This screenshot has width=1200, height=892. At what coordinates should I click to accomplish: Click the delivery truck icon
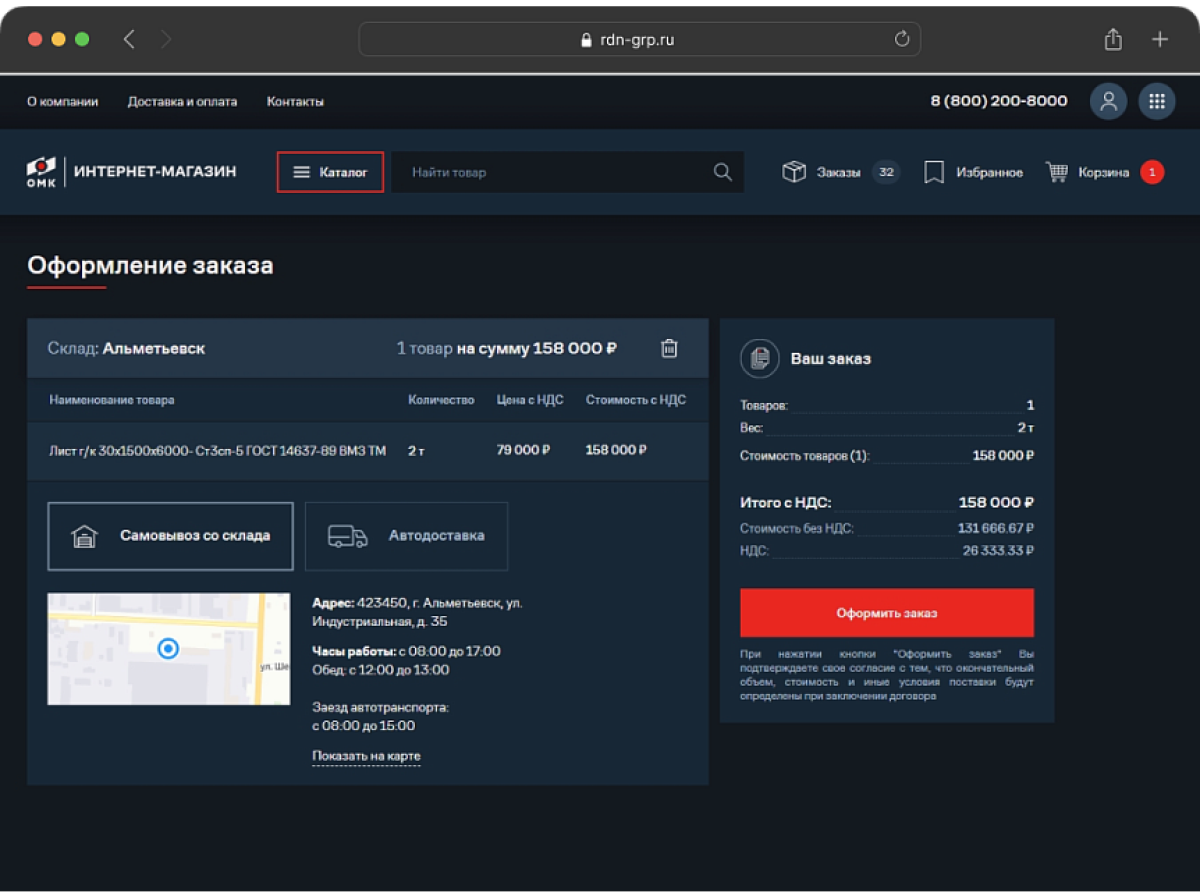(348, 536)
